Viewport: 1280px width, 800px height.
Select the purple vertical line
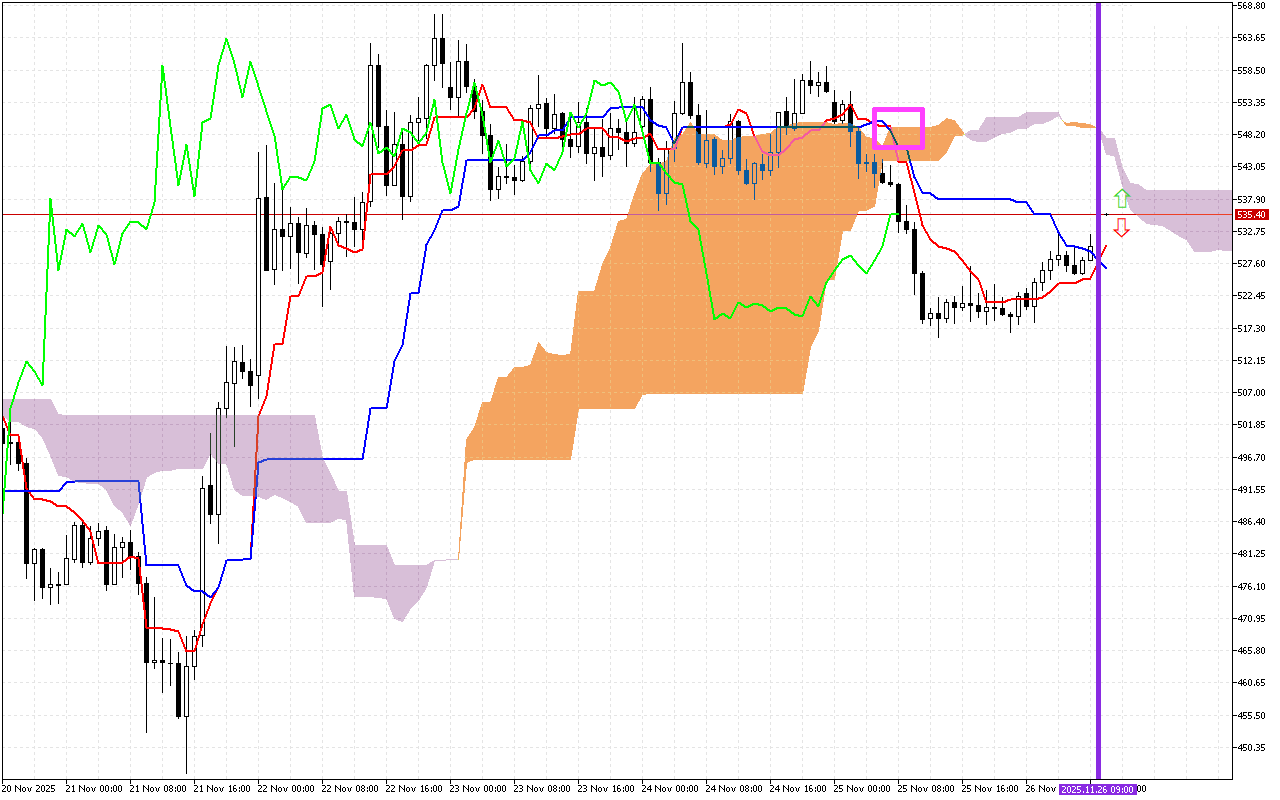[x=1099, y=400]
